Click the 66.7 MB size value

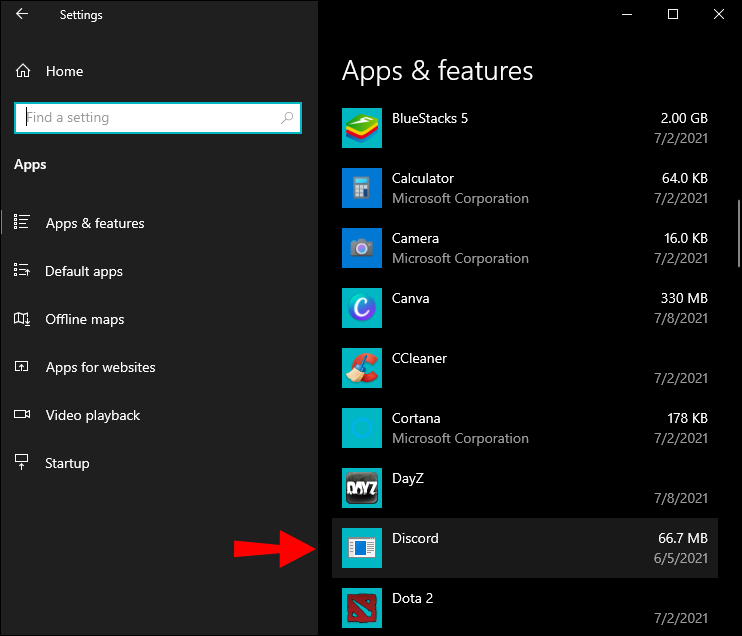[683, 539]
